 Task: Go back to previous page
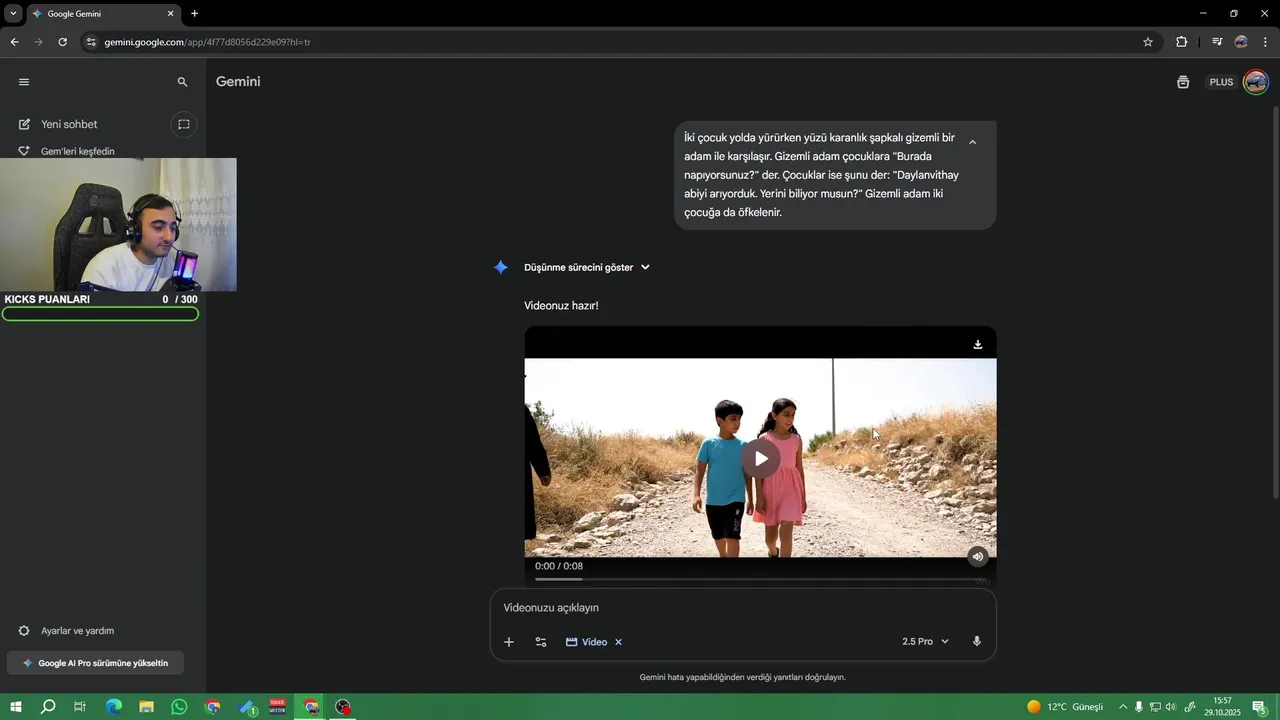point(14,42)
